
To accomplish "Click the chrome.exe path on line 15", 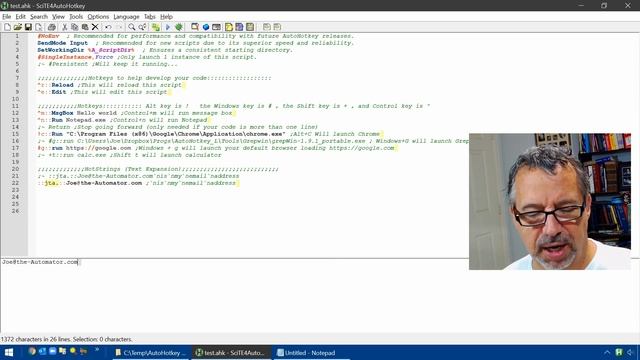I will (176, 134).
